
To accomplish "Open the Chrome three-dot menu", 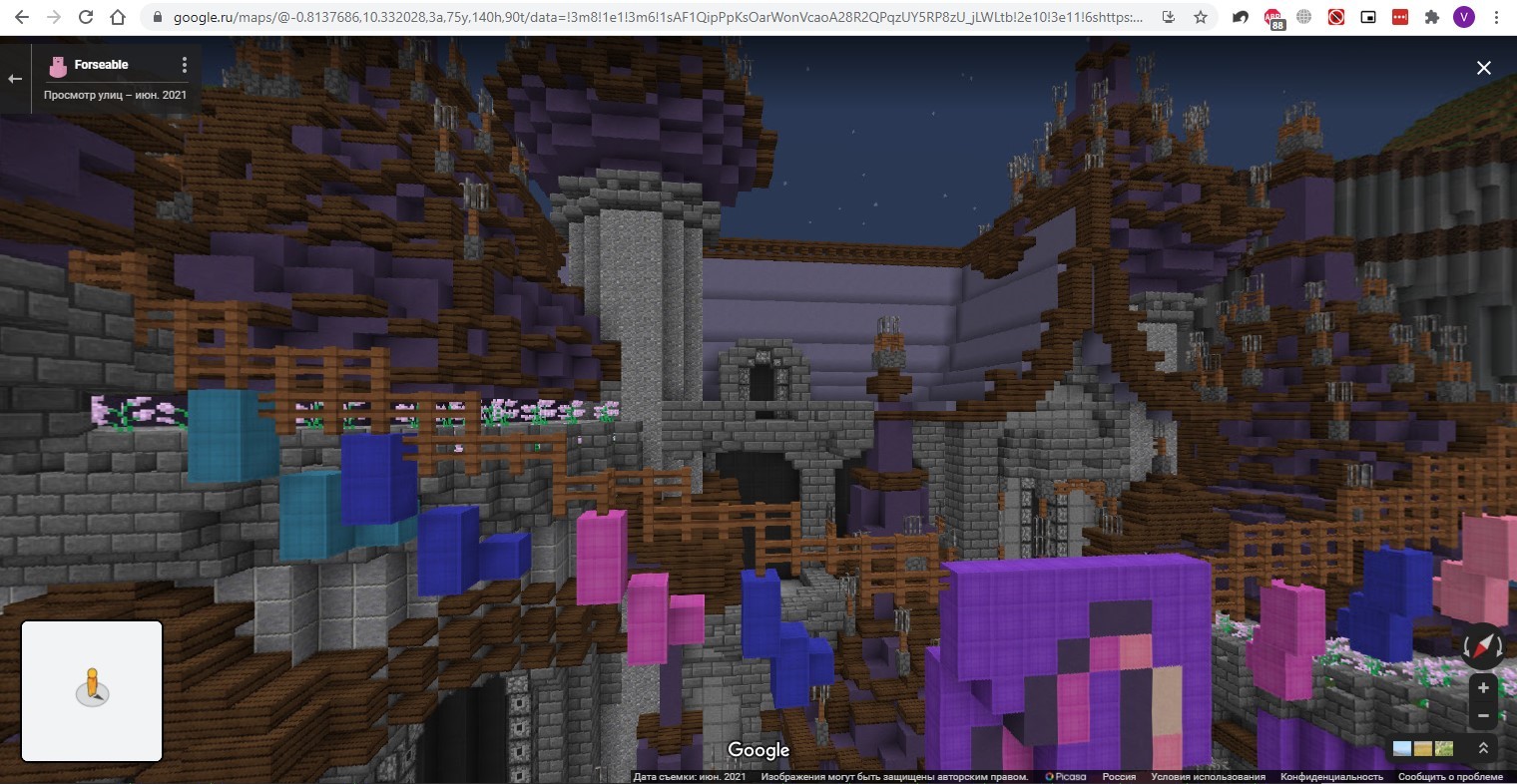I will pos(1496,18).
